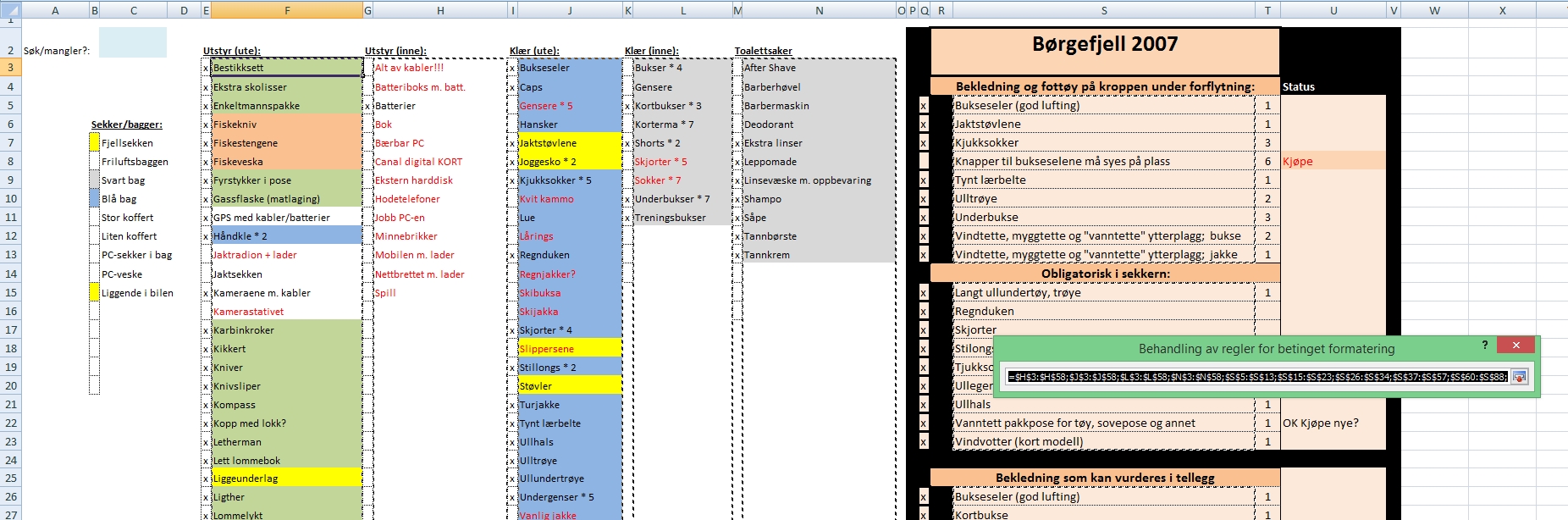Viewport: 1568px width, 520px height.
Task: Select the 'Status' header cell
Action: point(1333,86)
